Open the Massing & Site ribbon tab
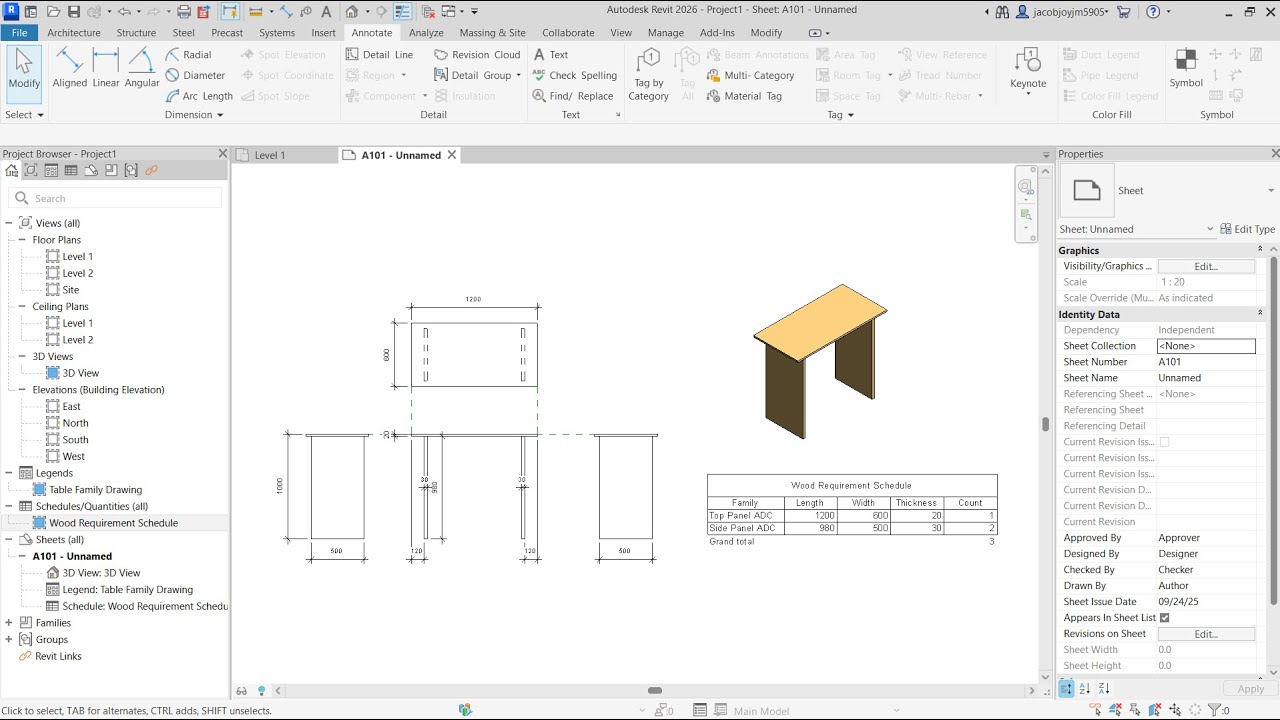Screen dimensions: 1280x720 tap(492, 33)
